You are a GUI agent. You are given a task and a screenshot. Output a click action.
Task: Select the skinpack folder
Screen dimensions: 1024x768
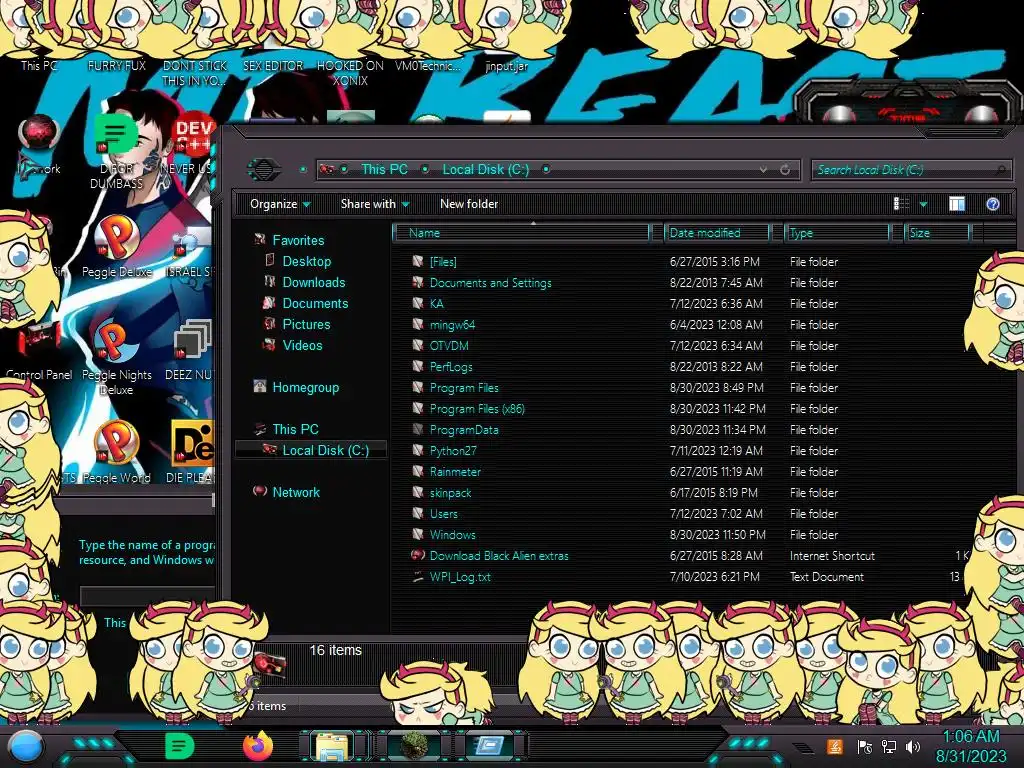click(x=450, y=493)
